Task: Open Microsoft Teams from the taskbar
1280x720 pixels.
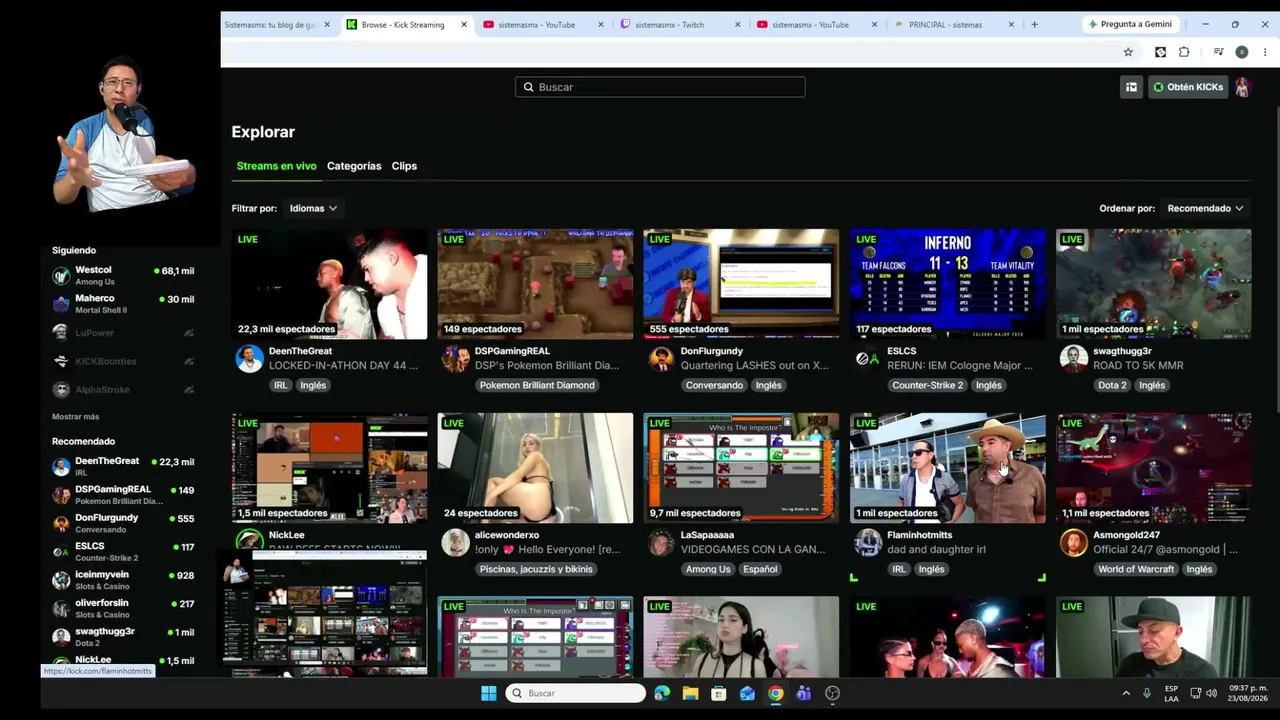Action: [x=803, y=693]
